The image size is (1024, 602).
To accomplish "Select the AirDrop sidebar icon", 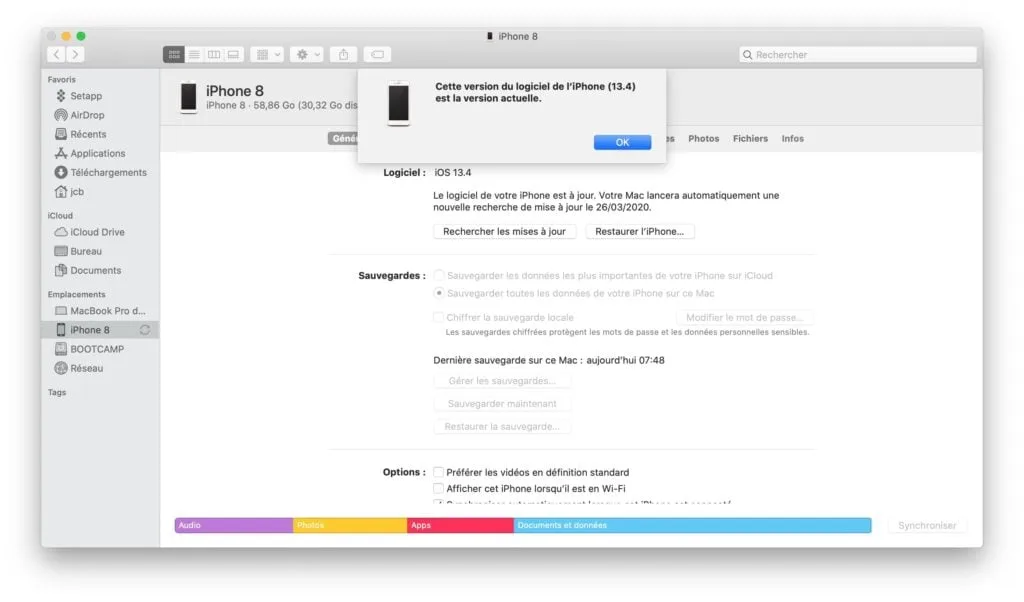I will [x=62, y=115].
